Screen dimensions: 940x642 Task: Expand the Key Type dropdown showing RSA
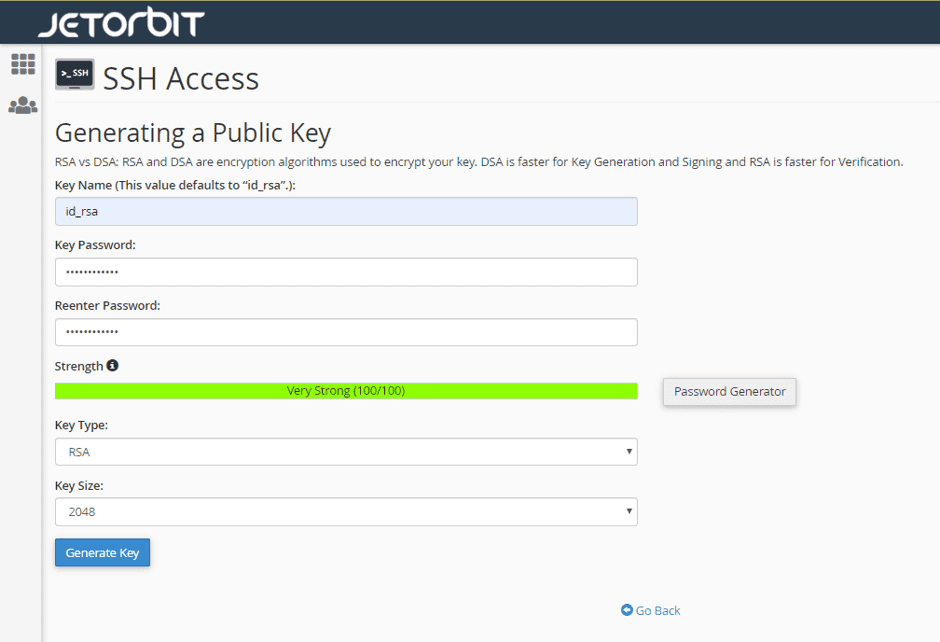coord(346,452)
